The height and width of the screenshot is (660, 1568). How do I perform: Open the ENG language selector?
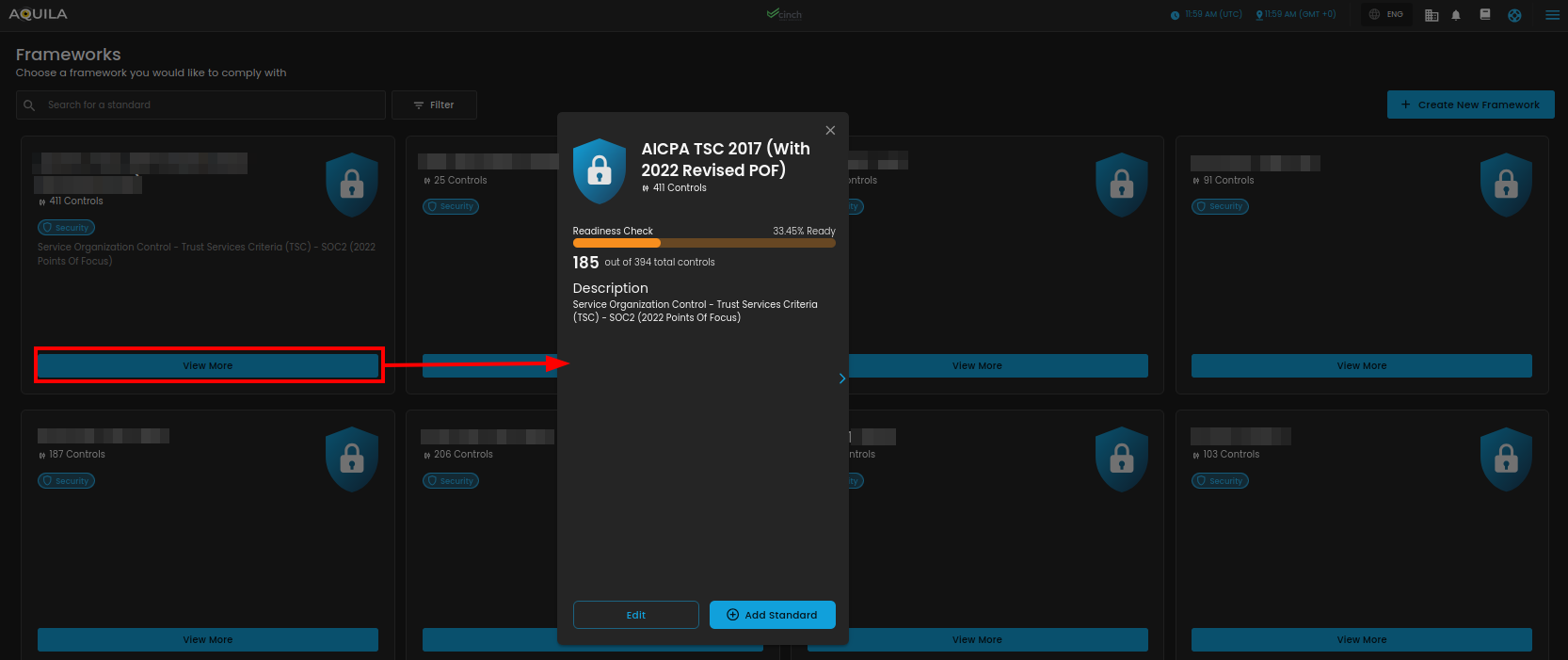tap(1386, 14)
